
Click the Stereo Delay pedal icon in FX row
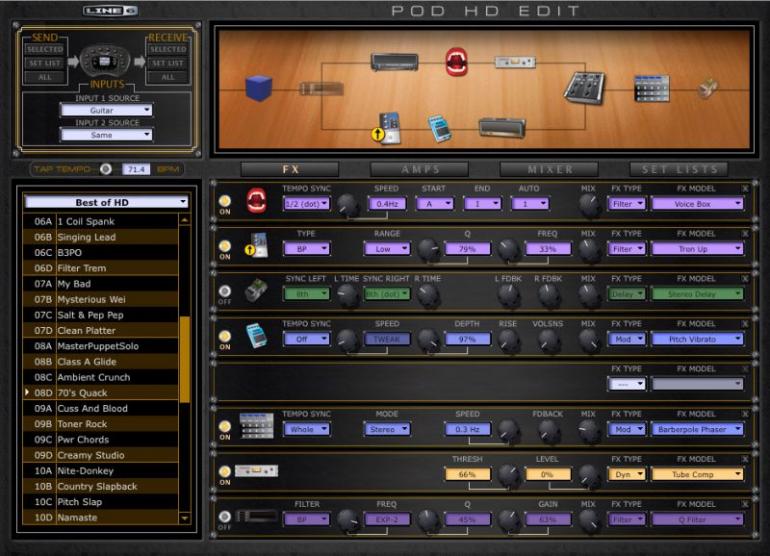256,290
